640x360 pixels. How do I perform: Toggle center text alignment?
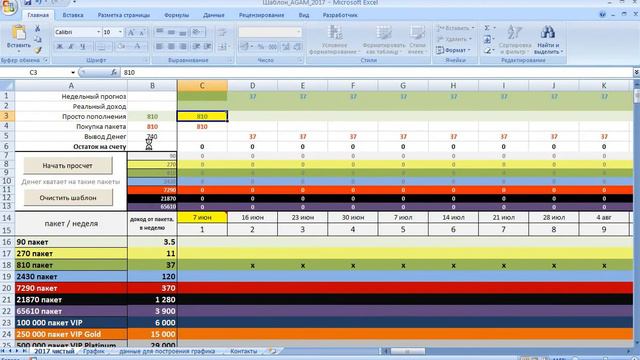(x=171, y=47)
